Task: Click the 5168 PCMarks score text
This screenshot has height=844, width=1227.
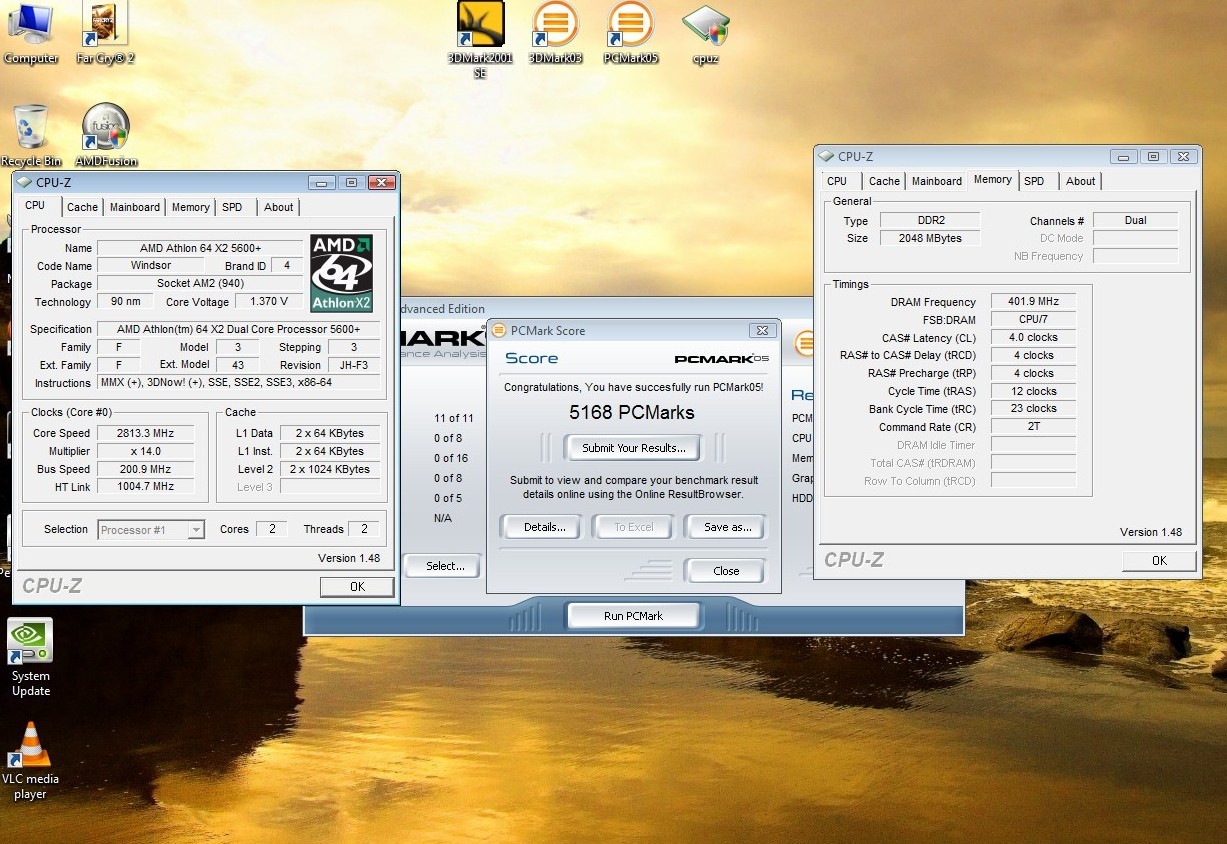Action: tap(631, 412)
